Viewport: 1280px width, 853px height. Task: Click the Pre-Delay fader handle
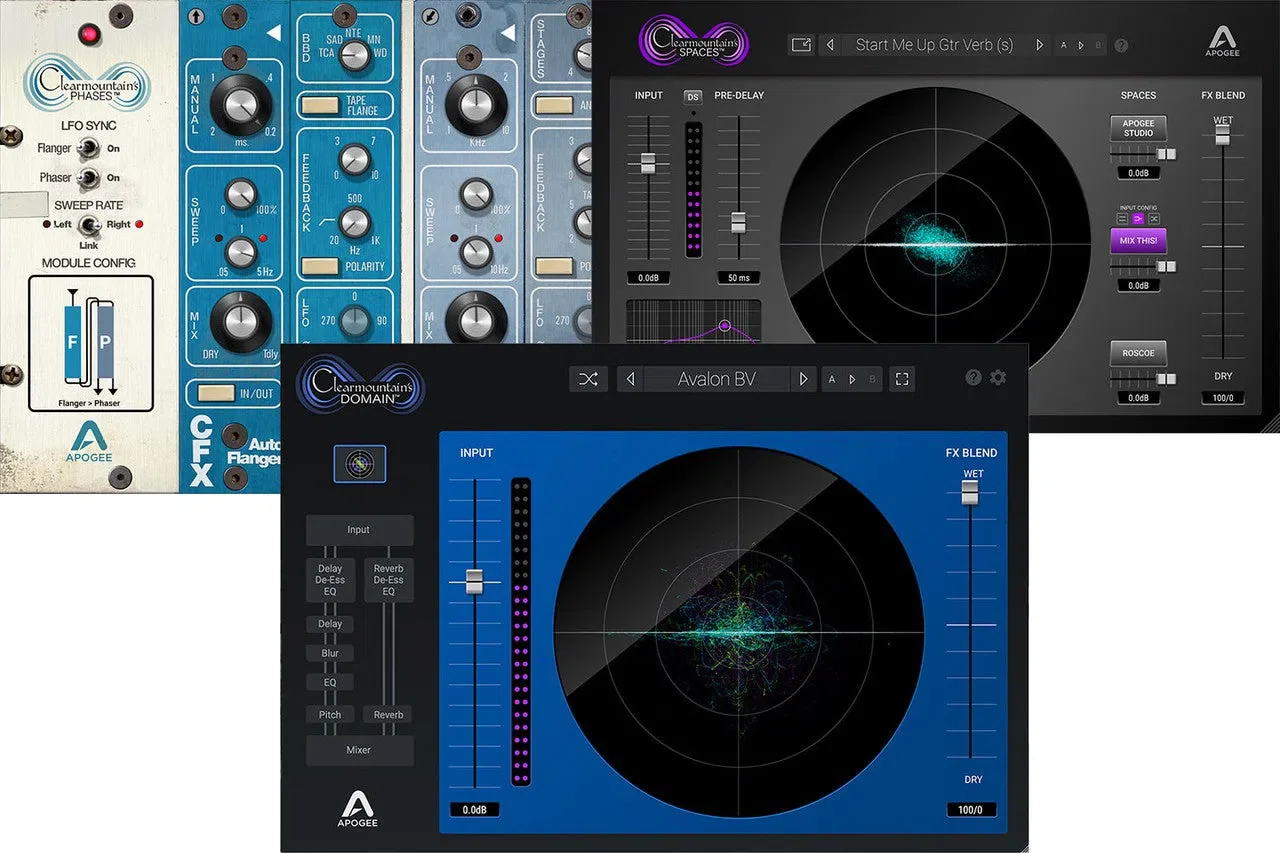click(738, 222)
